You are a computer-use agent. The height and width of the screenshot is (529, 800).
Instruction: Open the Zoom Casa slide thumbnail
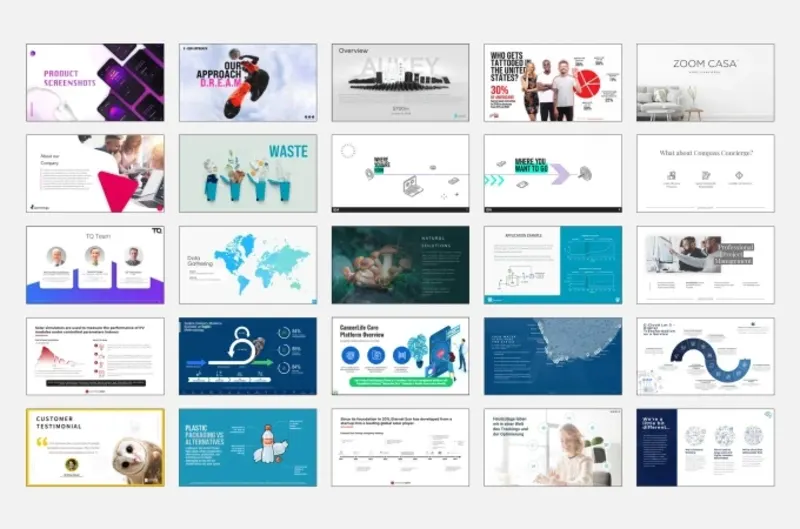click(706, 83)
